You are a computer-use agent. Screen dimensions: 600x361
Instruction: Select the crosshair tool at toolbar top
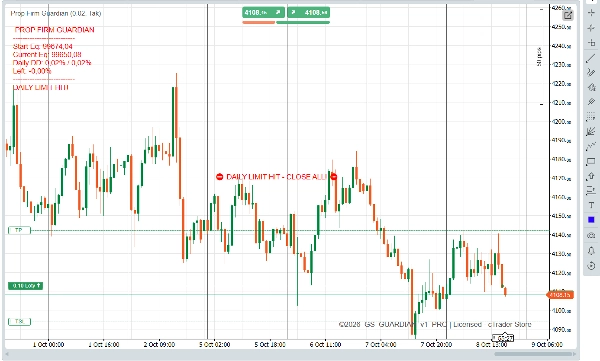pos(591,13)
